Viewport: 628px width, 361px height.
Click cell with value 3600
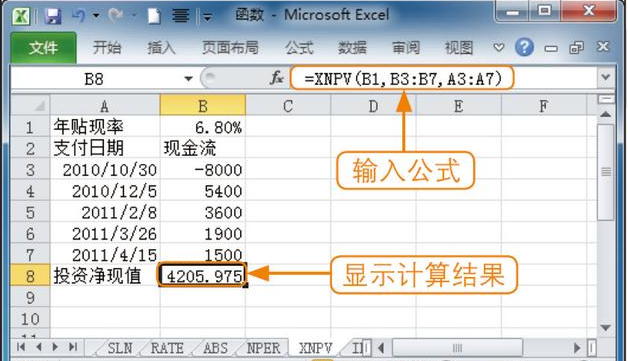(x=203, y=212)
